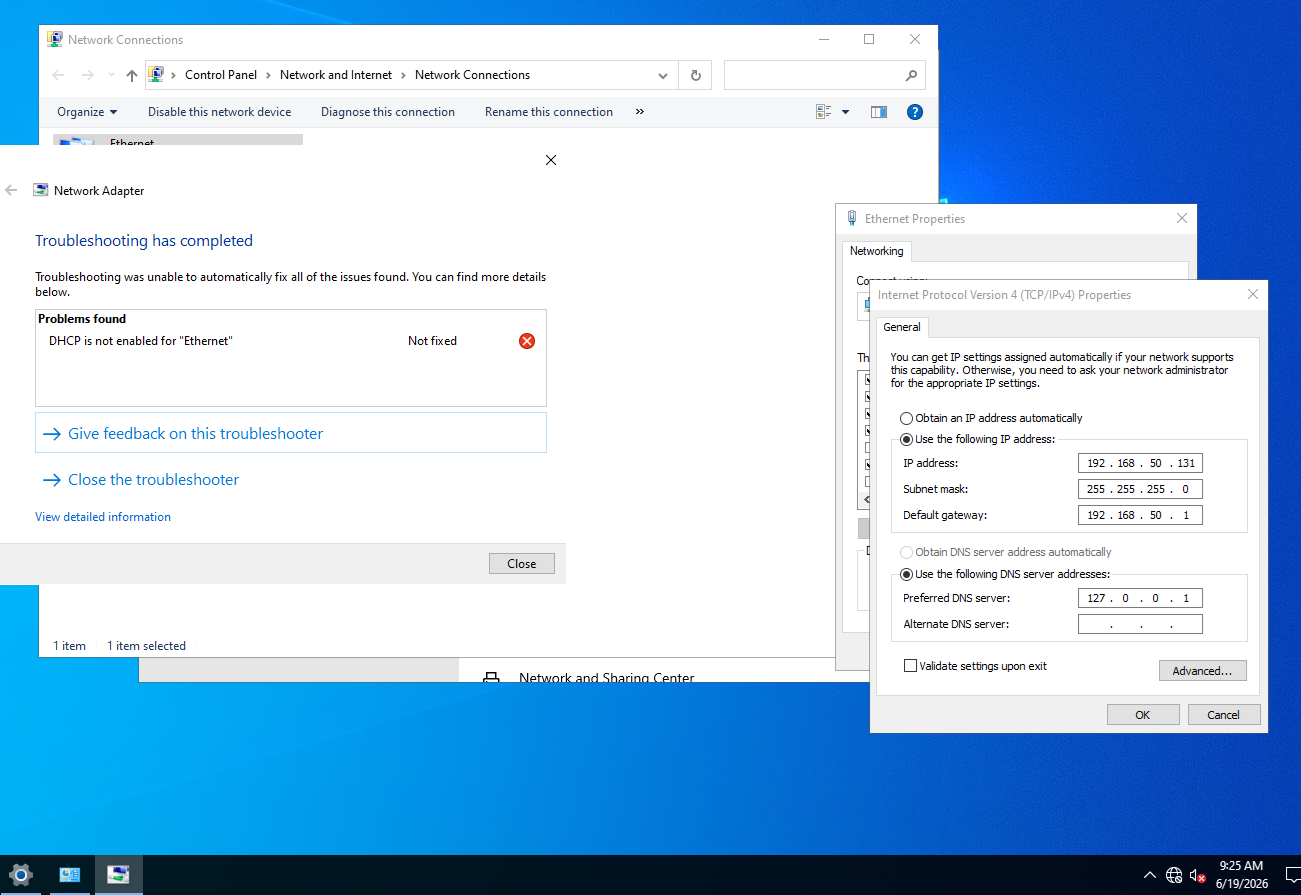Image resolution: width=1301 pixels, height=895 pixels.
Task: Click the troubleshooter Close button
Action: tap(522, 564)
